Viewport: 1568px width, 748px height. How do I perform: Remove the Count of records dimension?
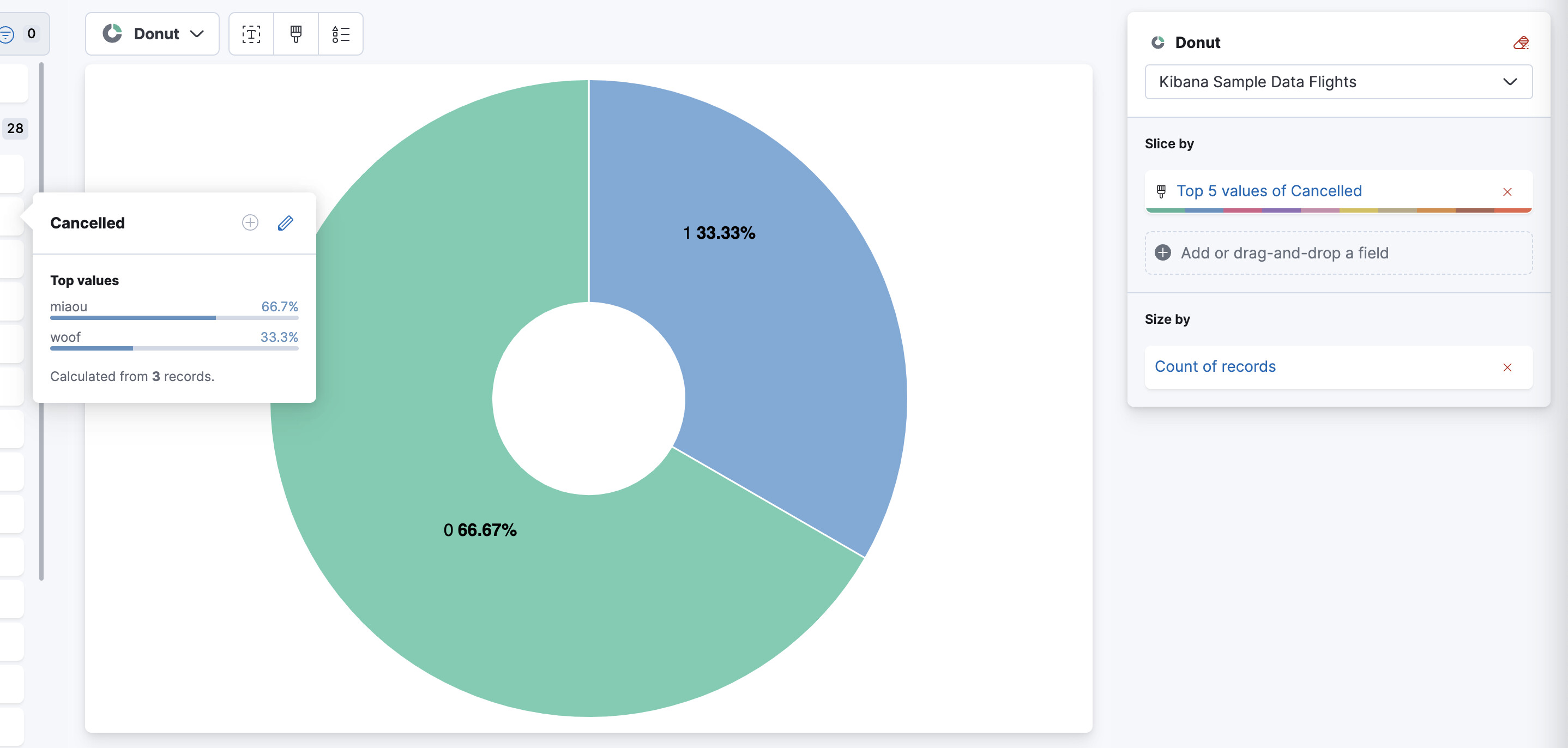click(1507, 367)
